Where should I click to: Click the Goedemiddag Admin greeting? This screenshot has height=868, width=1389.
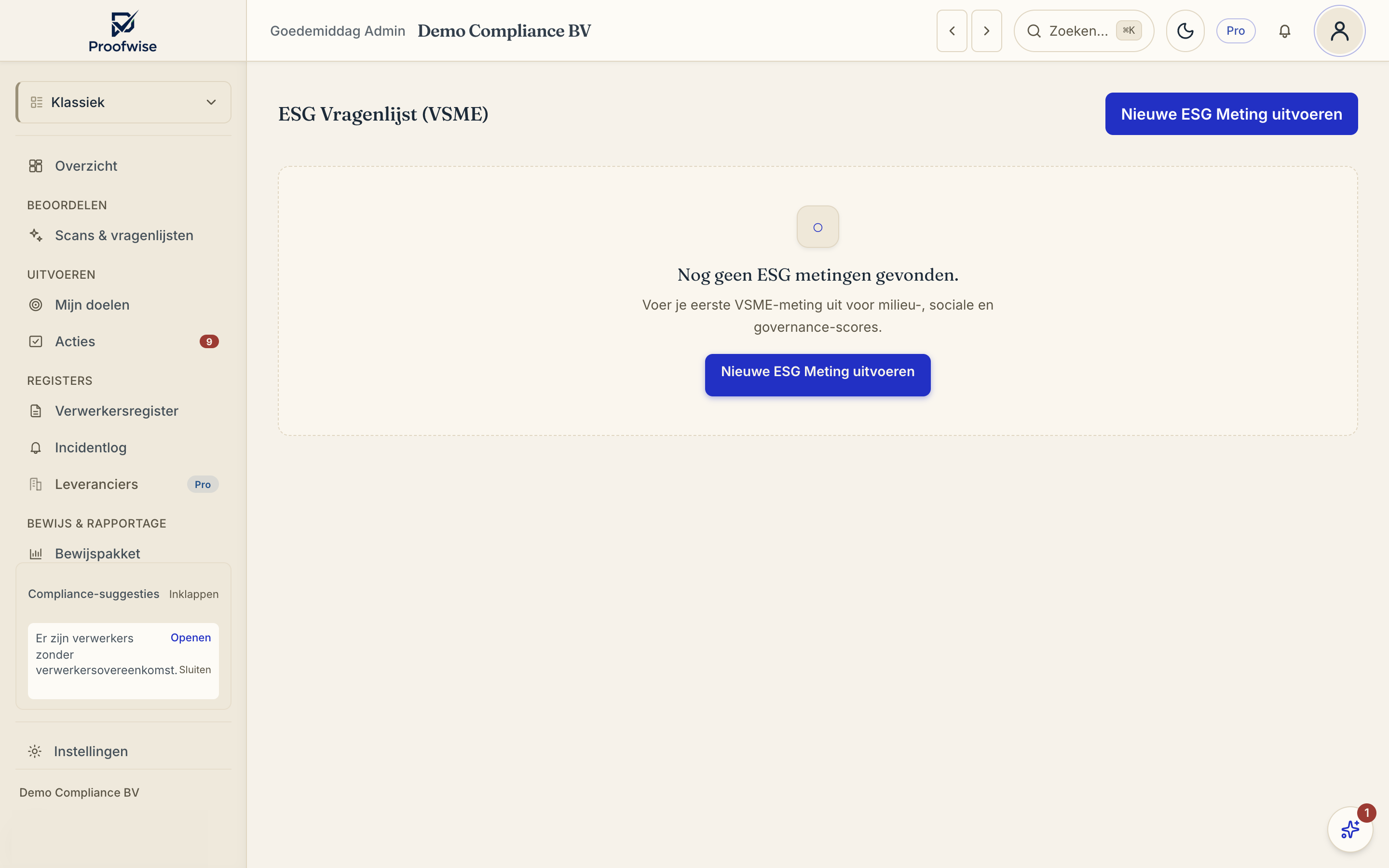(x=338, y=31)
